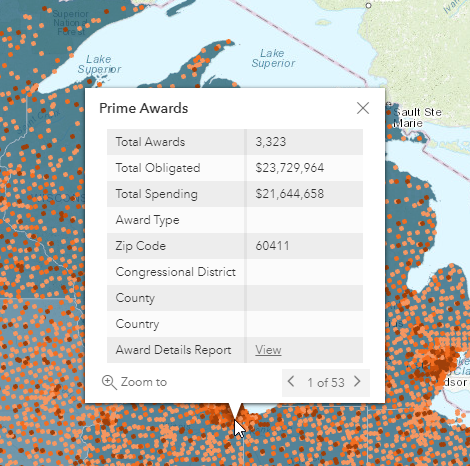Click the Prime Awards popup title
The height and width of the screenshot is (466, 470).
144,108
